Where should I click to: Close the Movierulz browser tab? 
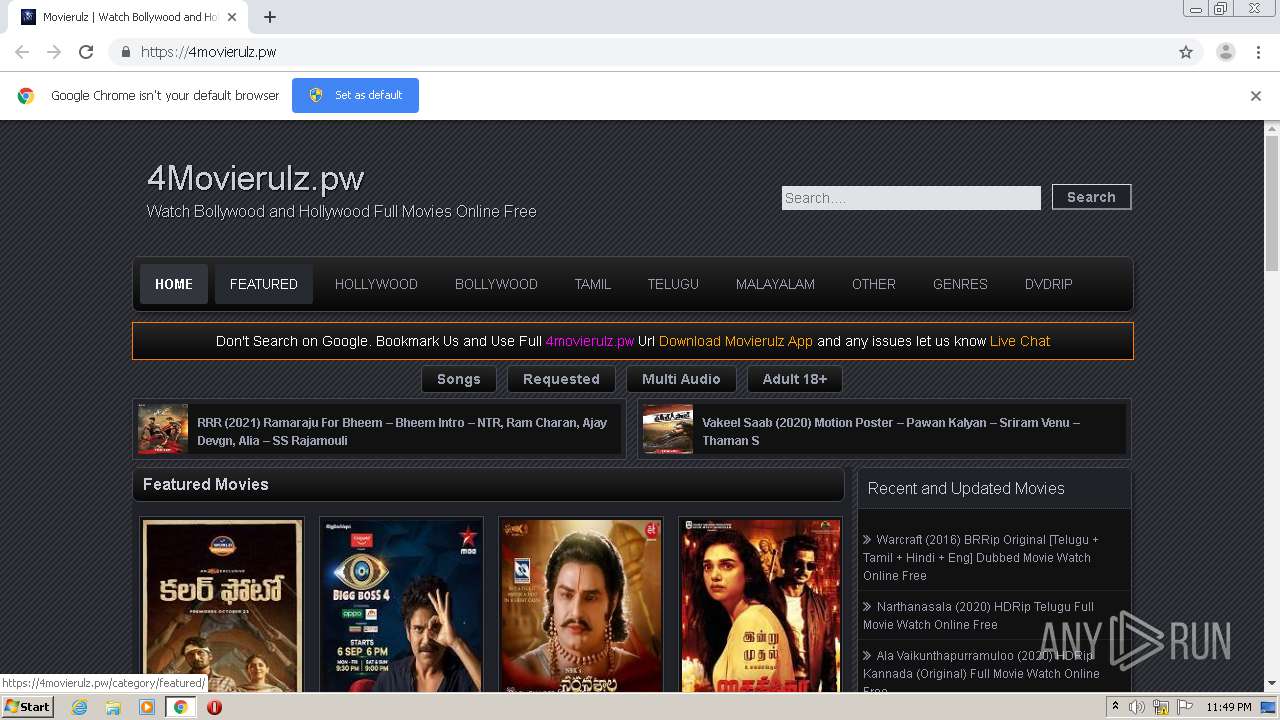click(232, 17)
